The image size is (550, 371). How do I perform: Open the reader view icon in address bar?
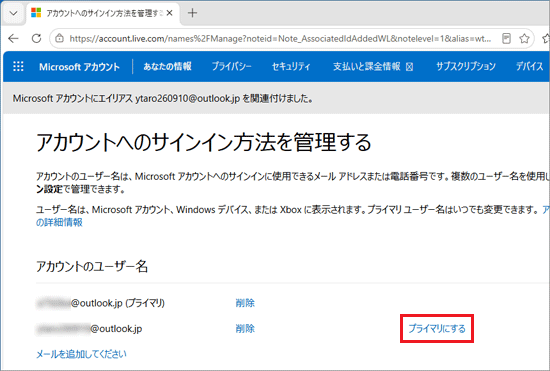(x=506, y=38)
